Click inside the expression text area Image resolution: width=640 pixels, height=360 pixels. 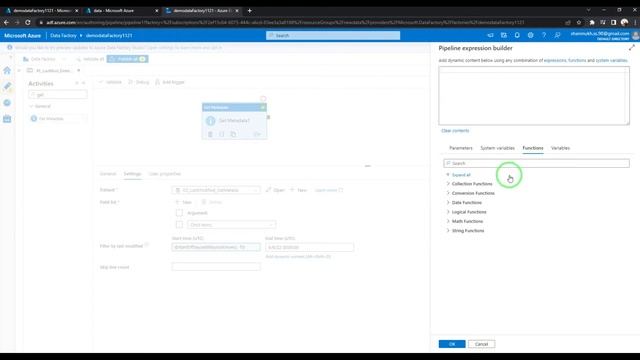click(x=534, y=96)
